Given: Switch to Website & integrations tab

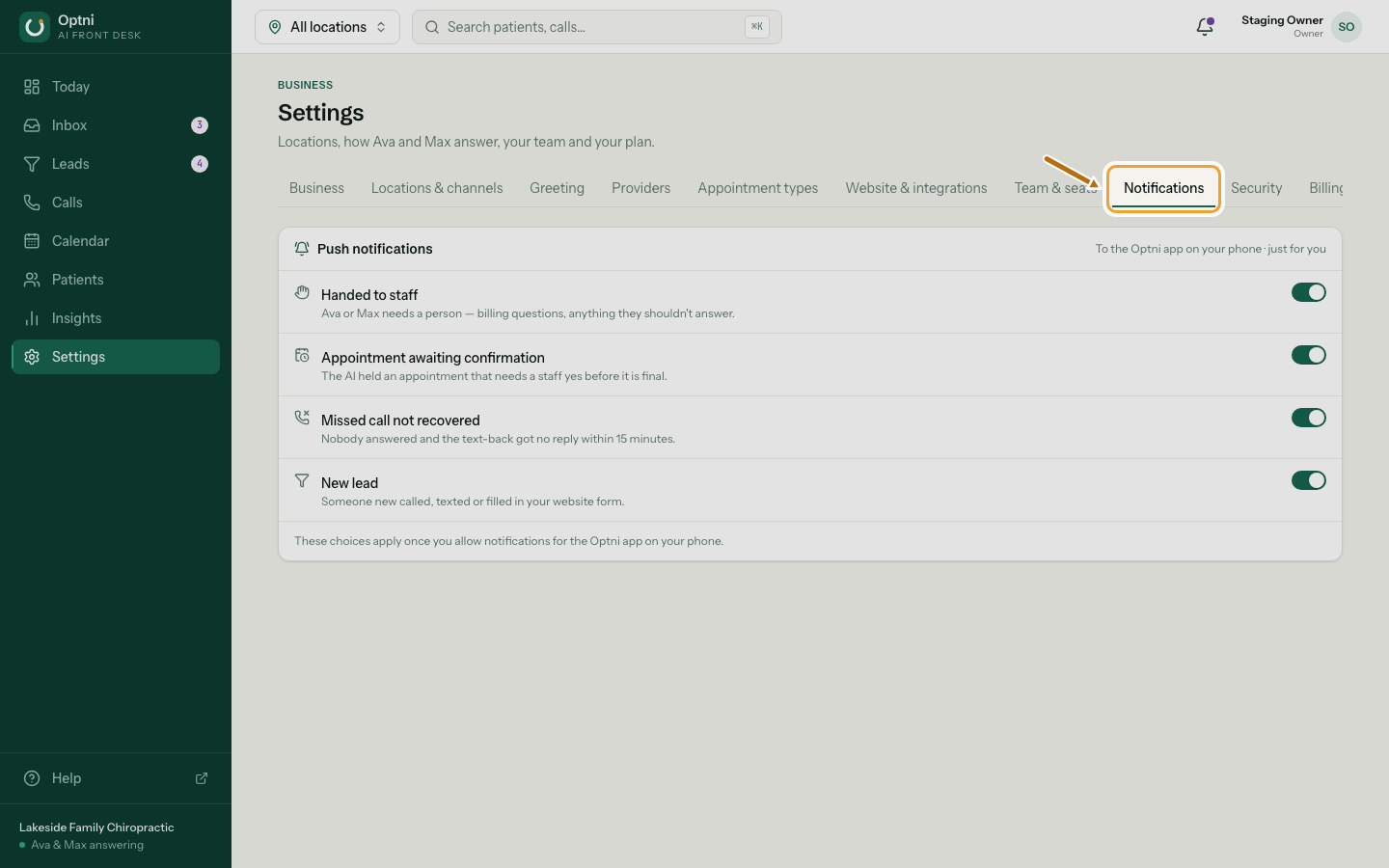Looking at the screenshot, I should (x=916, y=188).
